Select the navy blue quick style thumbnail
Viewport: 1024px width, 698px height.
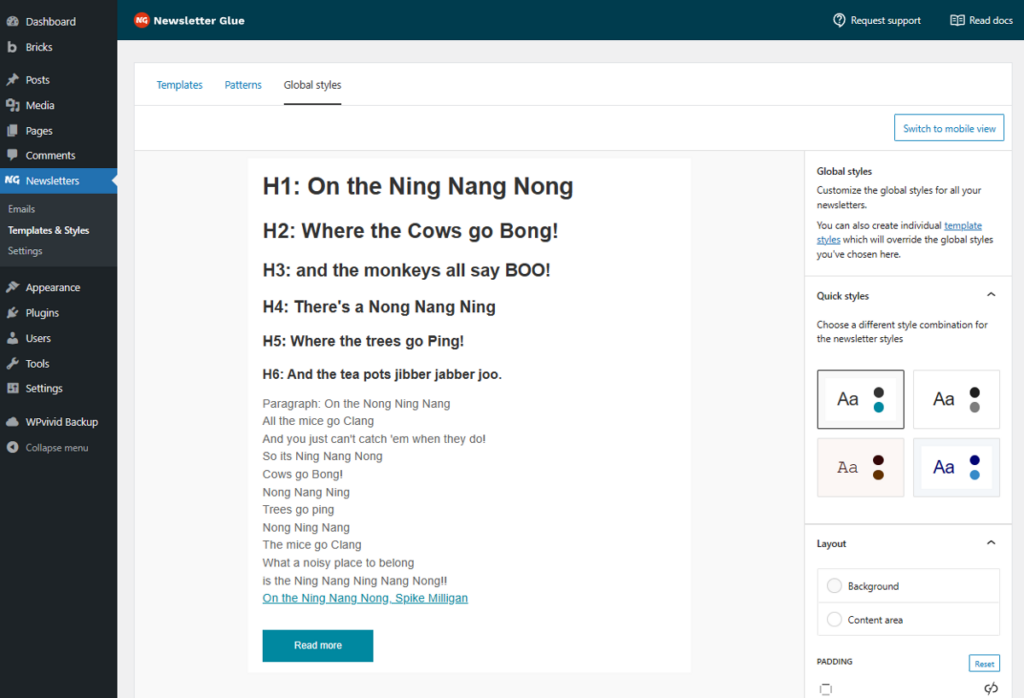[956, 467]
